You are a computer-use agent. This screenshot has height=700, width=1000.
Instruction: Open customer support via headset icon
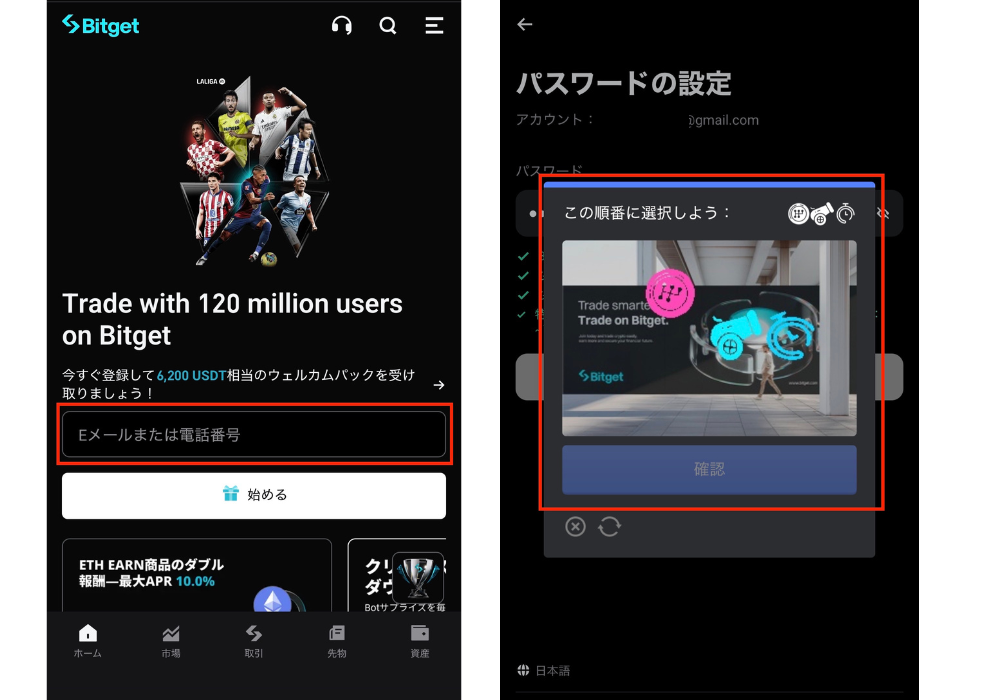pyautogui.click(x=341, y=26)
